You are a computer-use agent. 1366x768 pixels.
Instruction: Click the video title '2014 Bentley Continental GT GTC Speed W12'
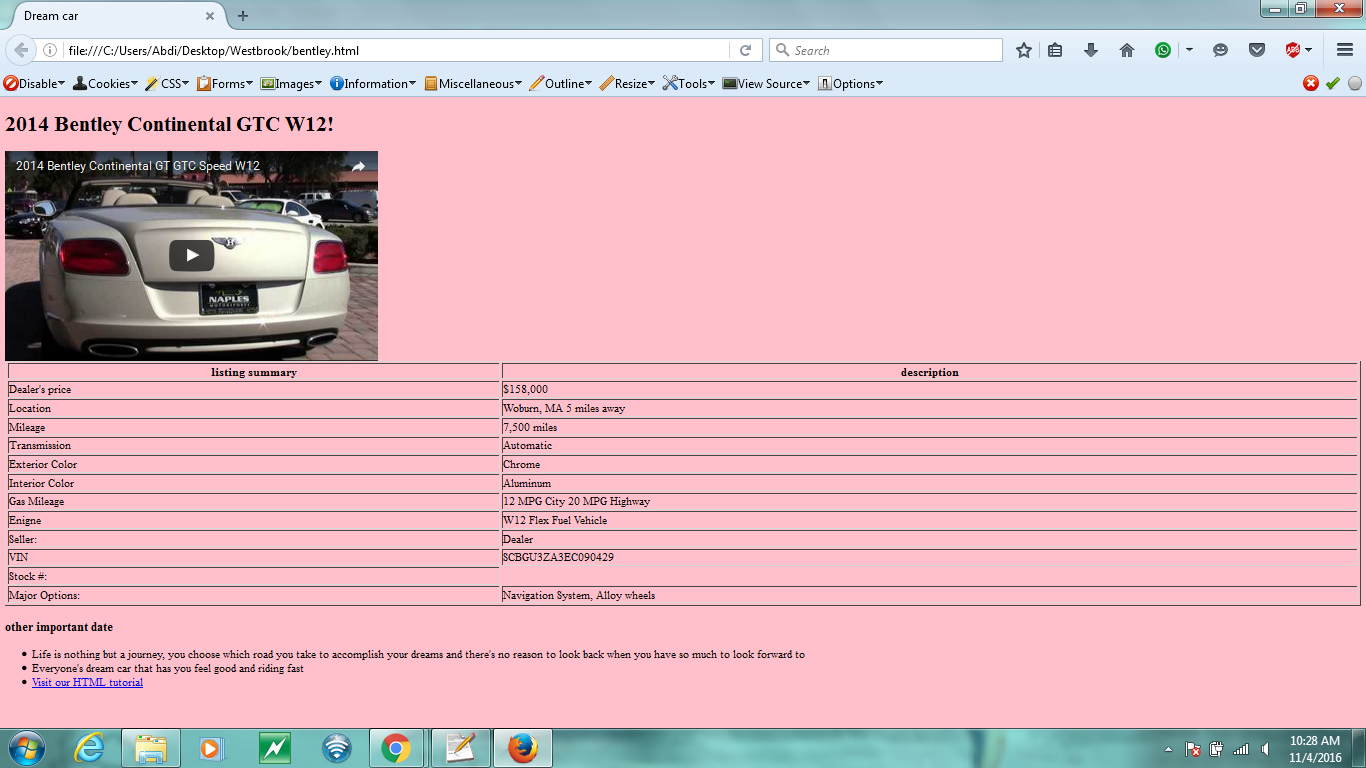(138, 166)
